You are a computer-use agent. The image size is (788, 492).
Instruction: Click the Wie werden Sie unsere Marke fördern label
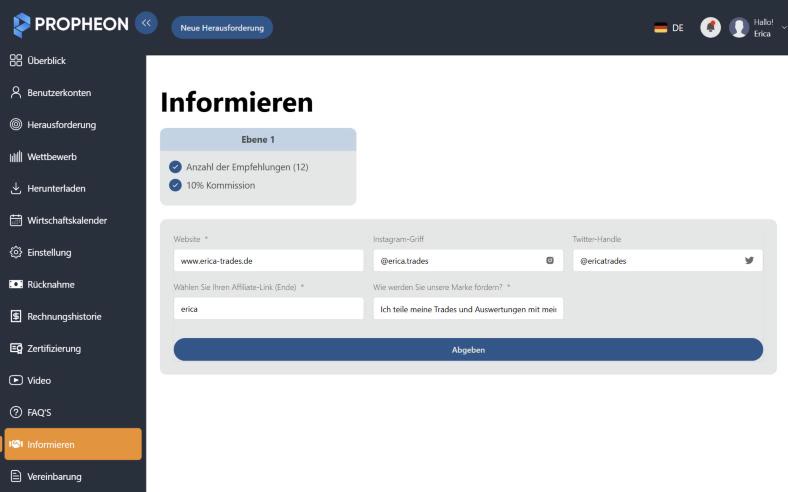pyautogui.click(x=441, y=287)
